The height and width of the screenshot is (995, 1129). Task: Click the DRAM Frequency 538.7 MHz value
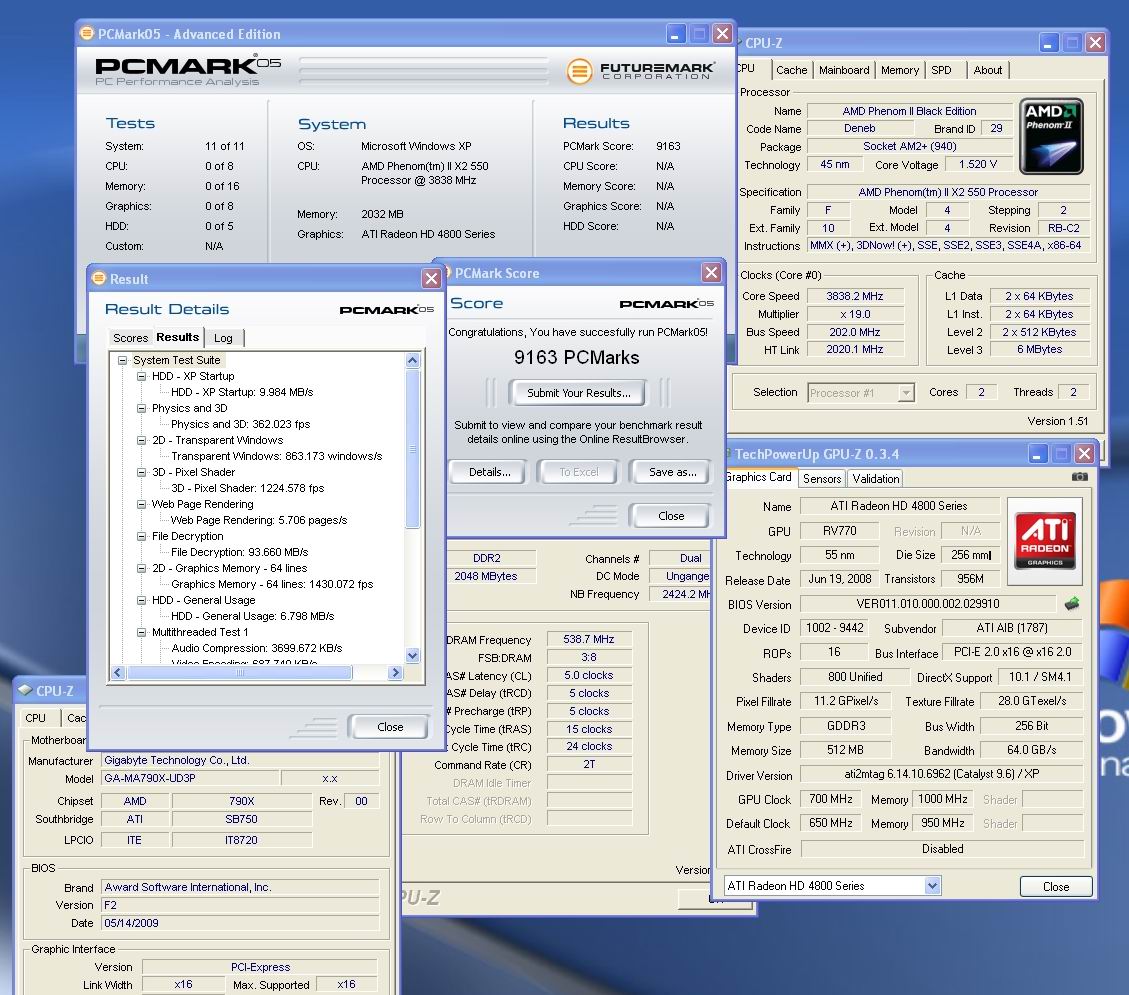589,639
